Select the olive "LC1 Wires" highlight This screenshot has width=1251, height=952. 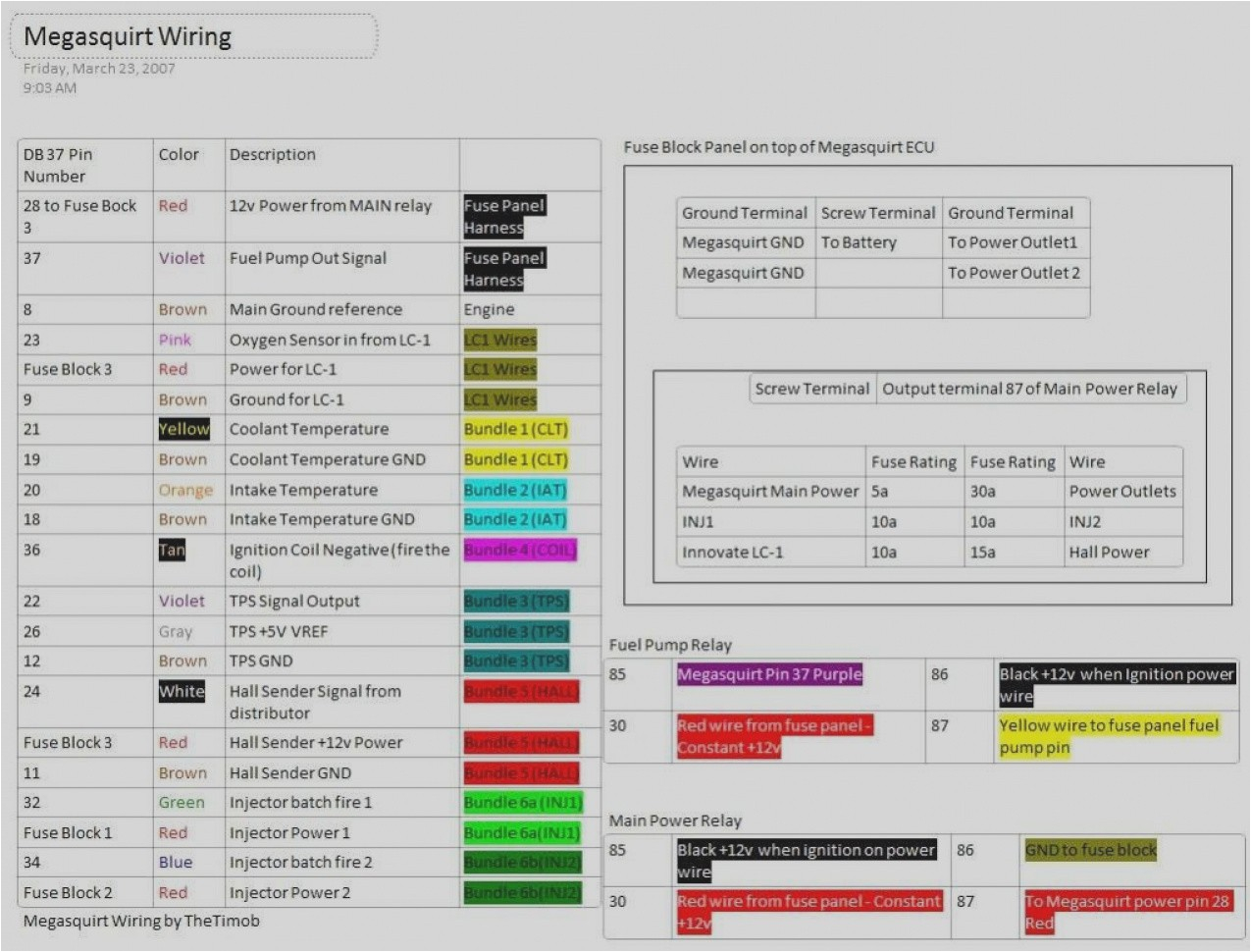[x=502, y=339]
